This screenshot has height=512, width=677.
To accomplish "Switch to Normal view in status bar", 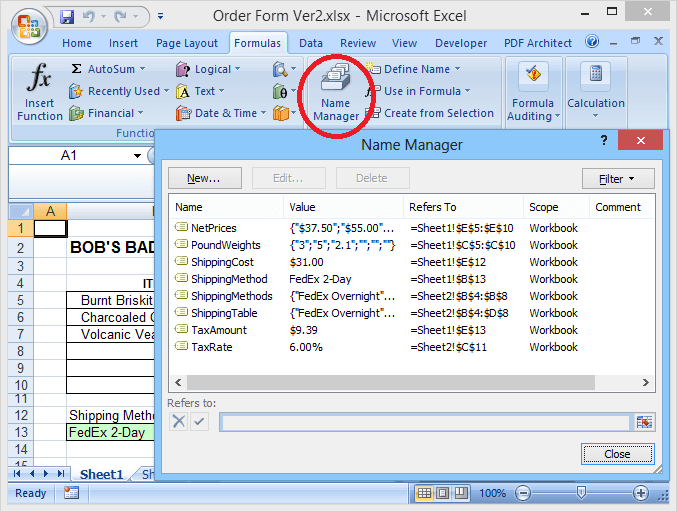I will [x=425, y=493].
